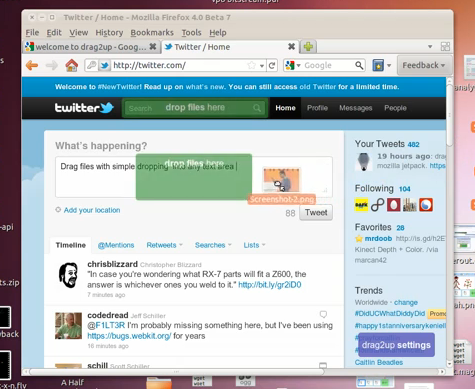Image resolution: width=475 pixels, height=389 pixels.
Task: Click the what's new link in the banner
Action: point(205,87)
